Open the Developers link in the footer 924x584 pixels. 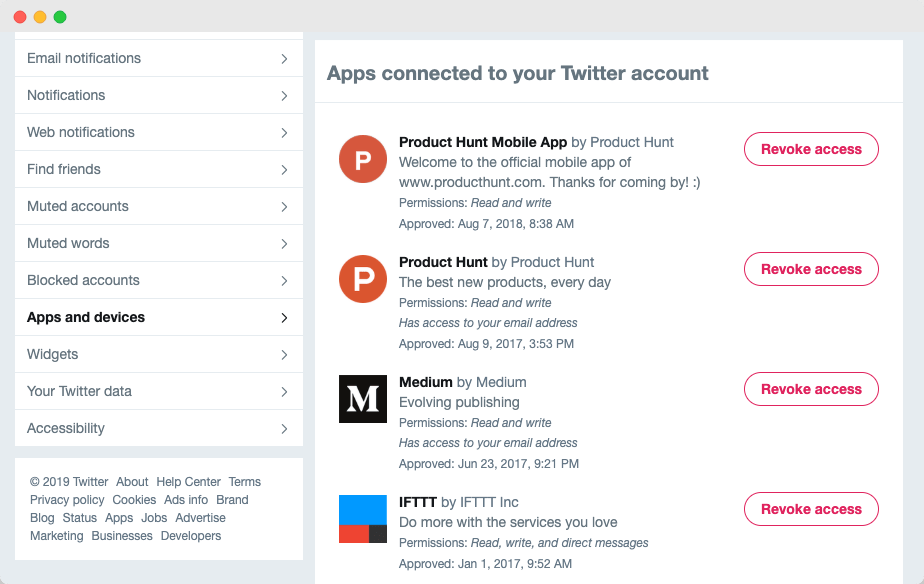pos(191,536)
